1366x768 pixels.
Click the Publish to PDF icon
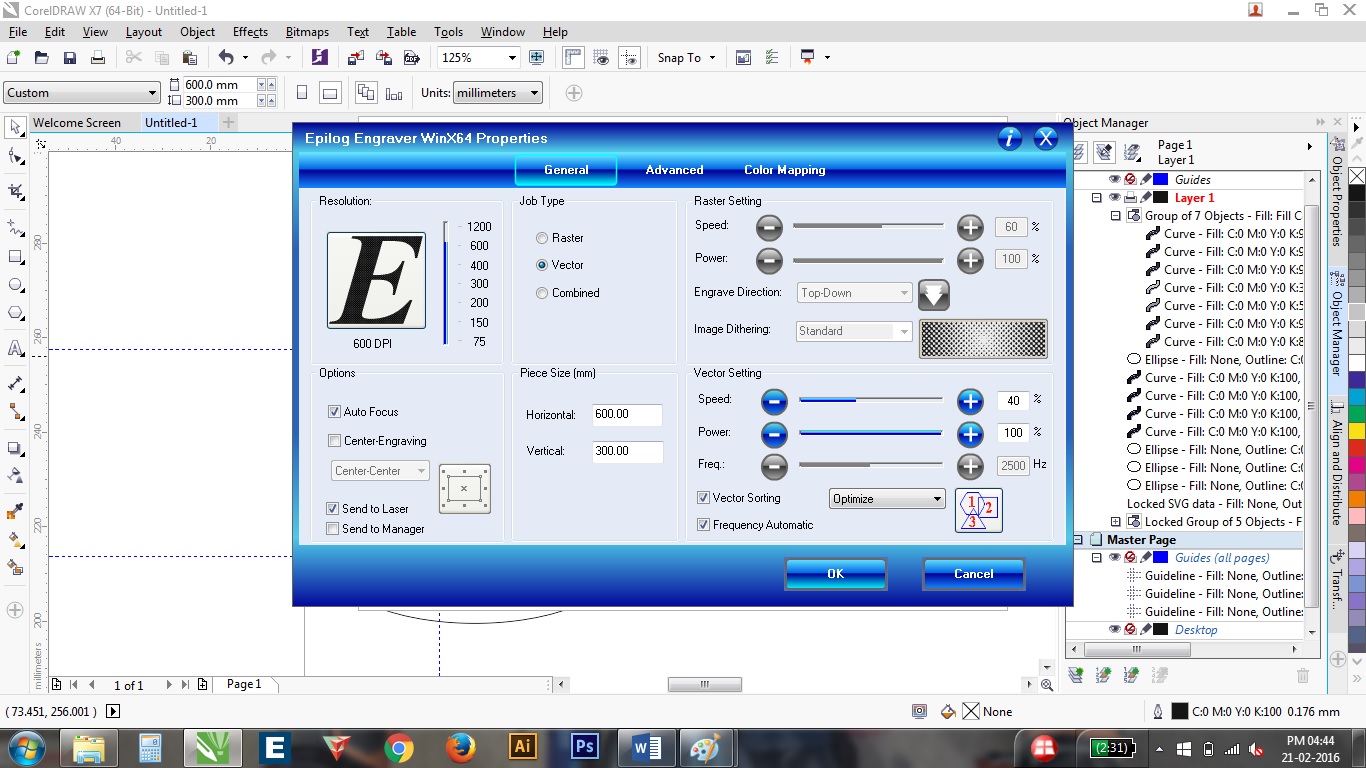[411, 58]
